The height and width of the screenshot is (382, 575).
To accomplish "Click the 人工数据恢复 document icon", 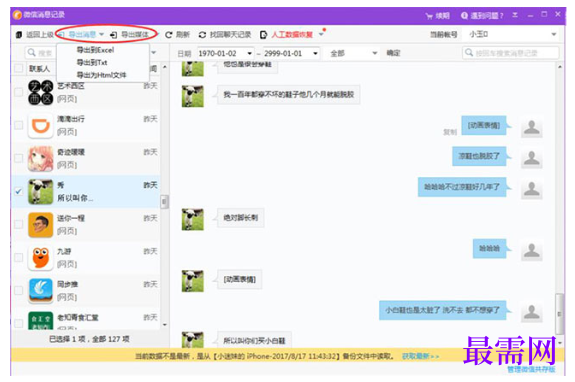I will (263, 35).
